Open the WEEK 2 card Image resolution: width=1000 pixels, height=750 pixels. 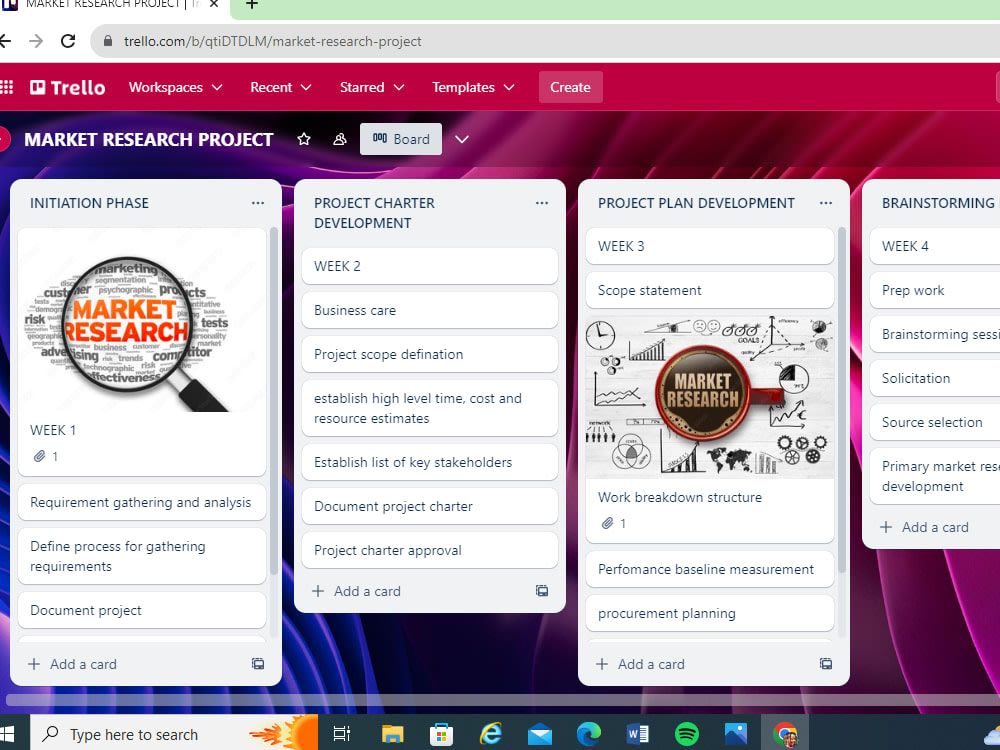pos(430,266)
